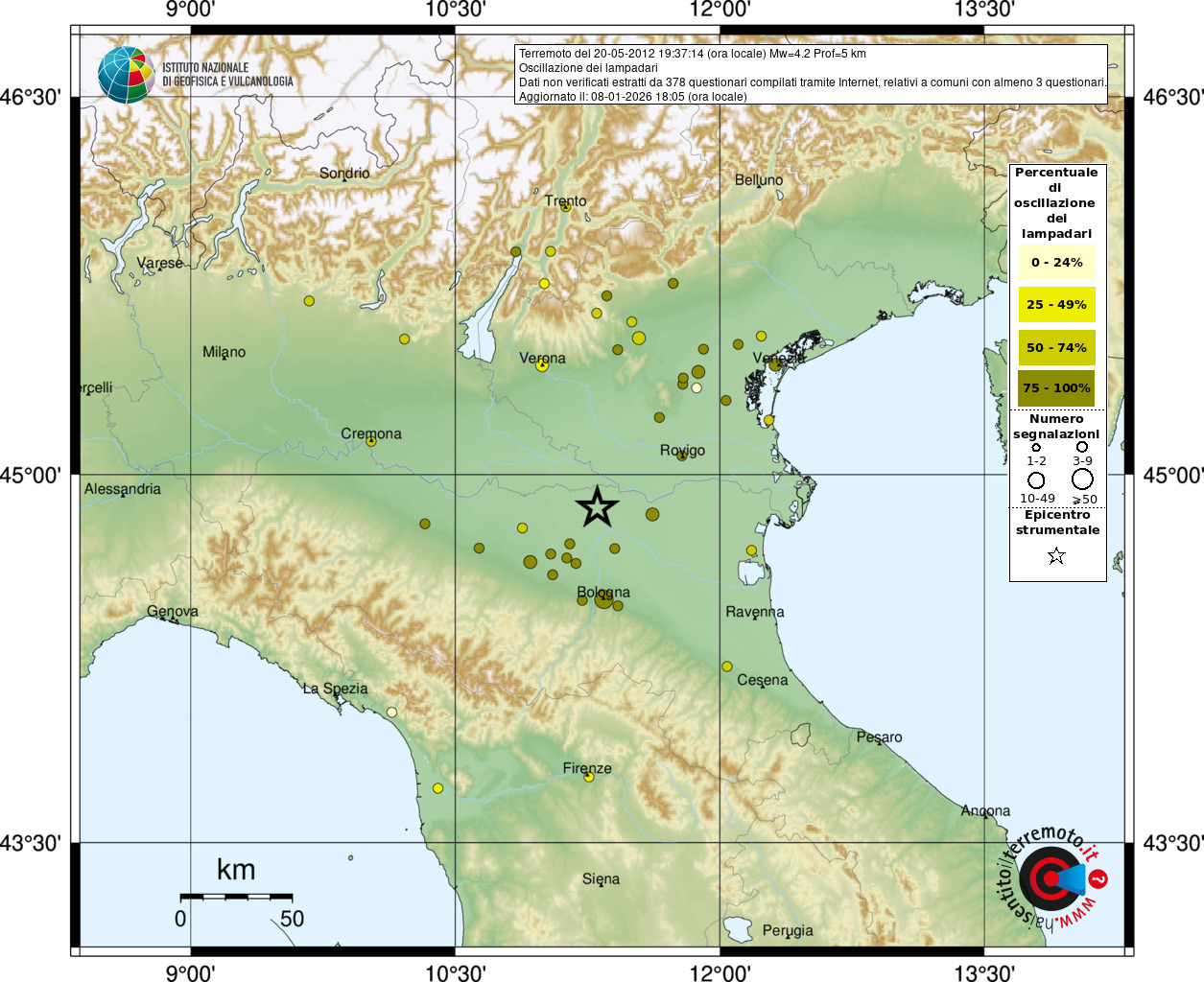The width and height of the screenshot is (1204, 982).
Task: Click the report circle near La Spezia coast
Action: [x=391, y=713]
